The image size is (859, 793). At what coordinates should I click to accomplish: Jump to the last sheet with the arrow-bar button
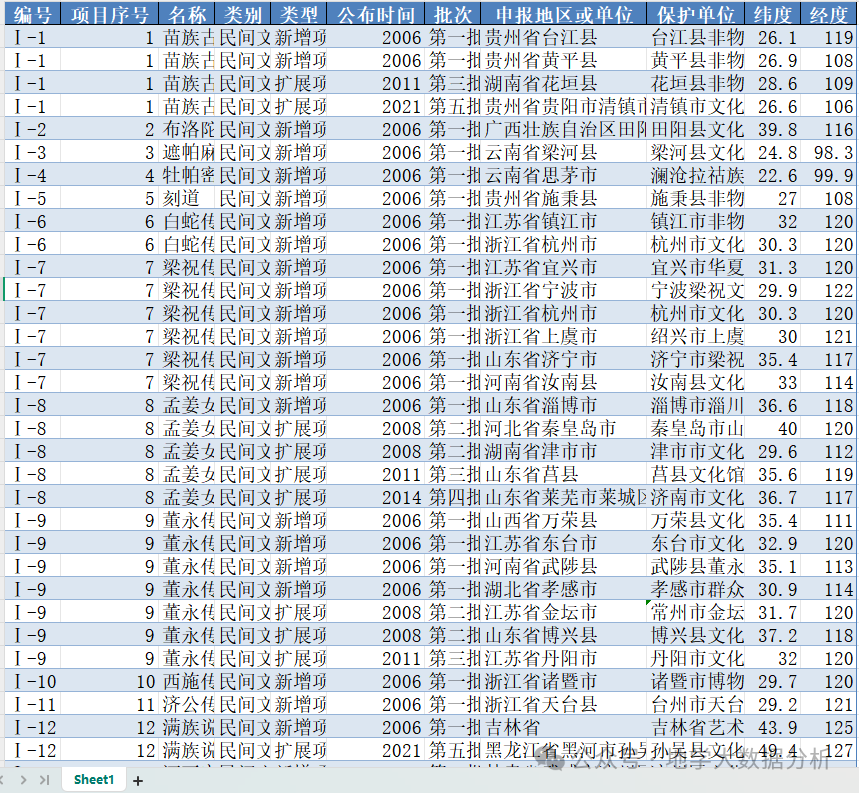tap(45, 780)
